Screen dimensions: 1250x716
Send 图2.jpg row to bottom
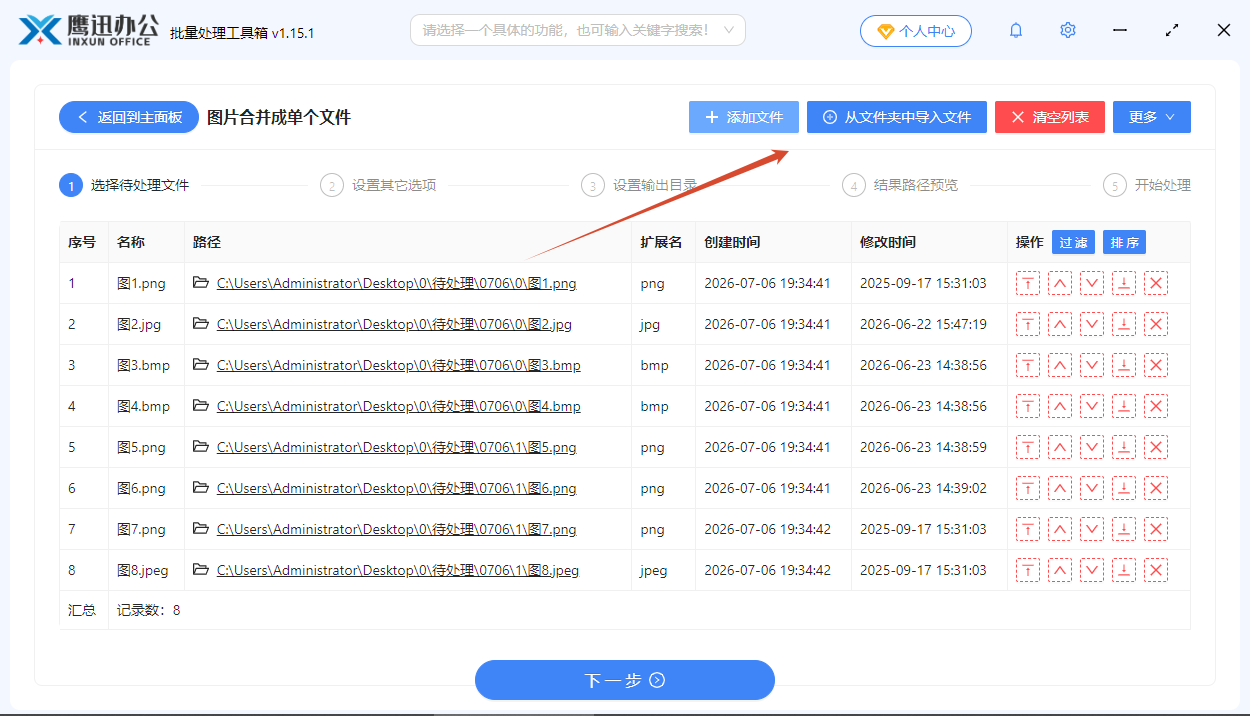[1124, 324]
